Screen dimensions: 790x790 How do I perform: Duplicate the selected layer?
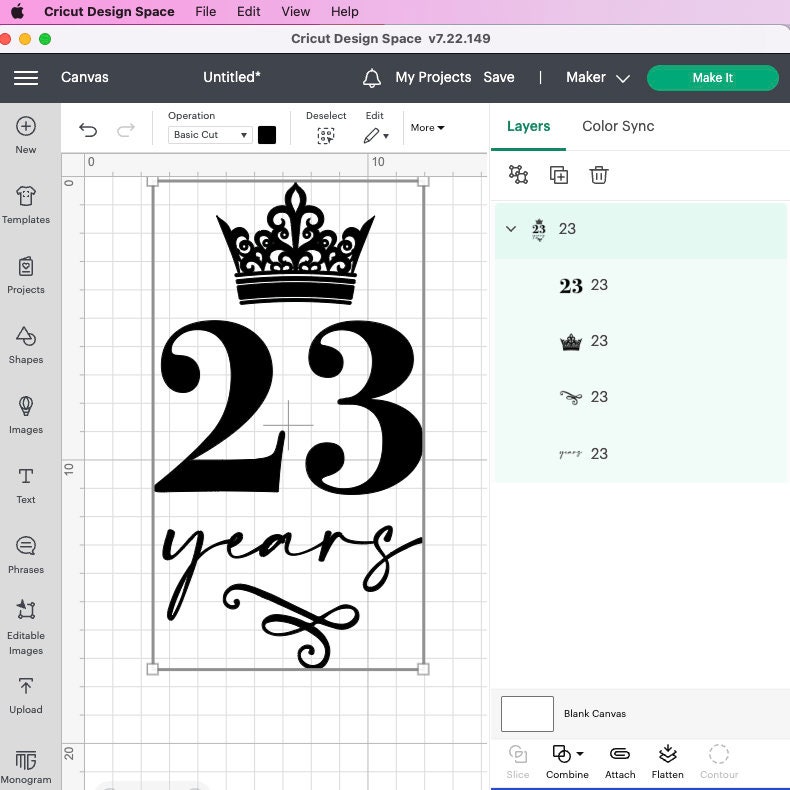pyautogui.click(x=559, y=175)
